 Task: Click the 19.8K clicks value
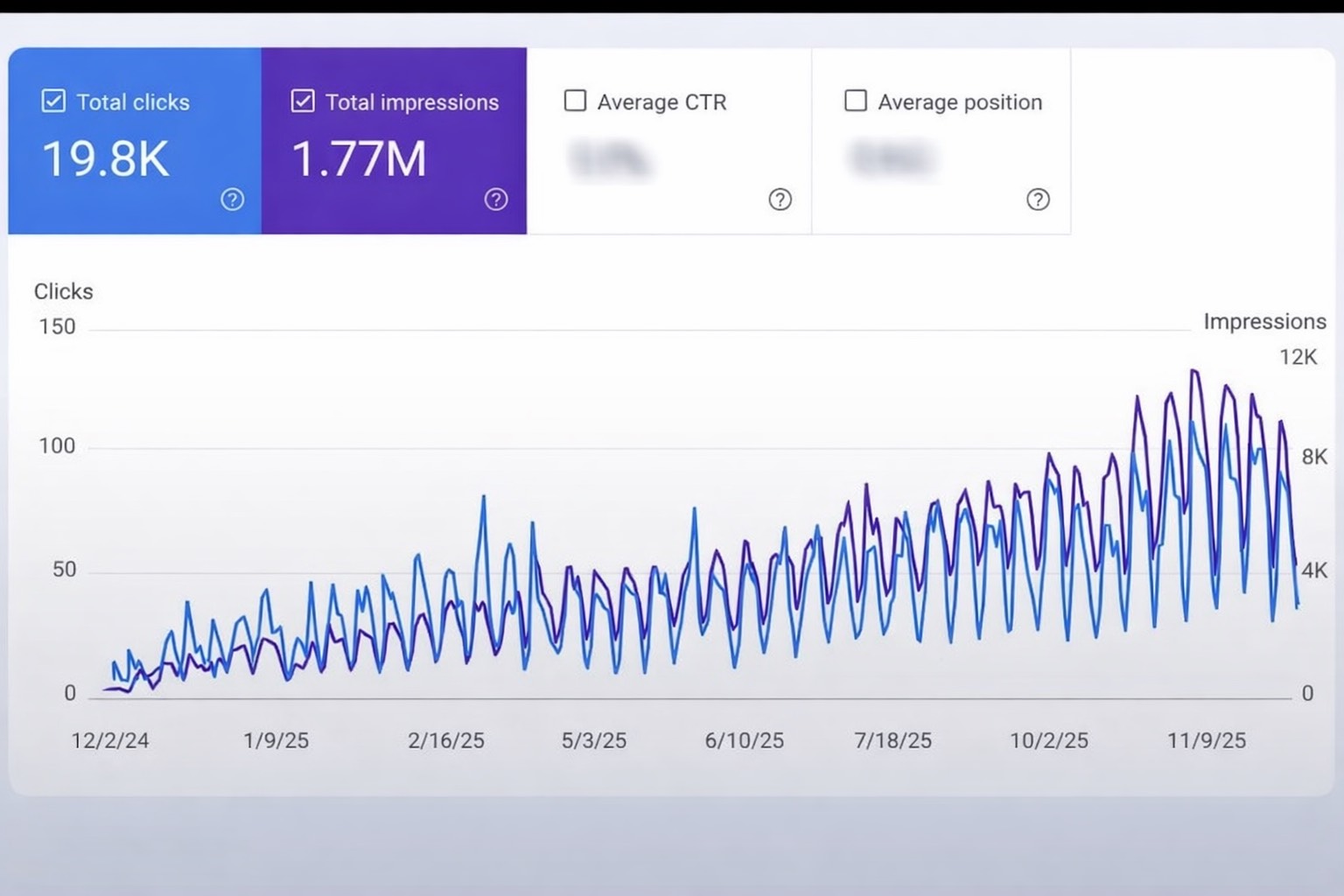106,159
